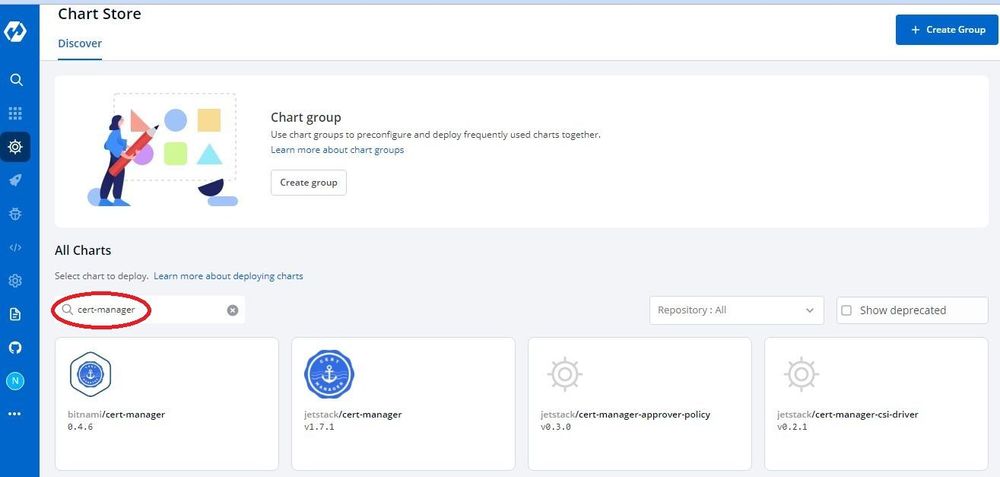This screenshot has width=1000, height=477.
Task: Open more options ellipsis in sidebar
Action: click(x=15, y=414)
